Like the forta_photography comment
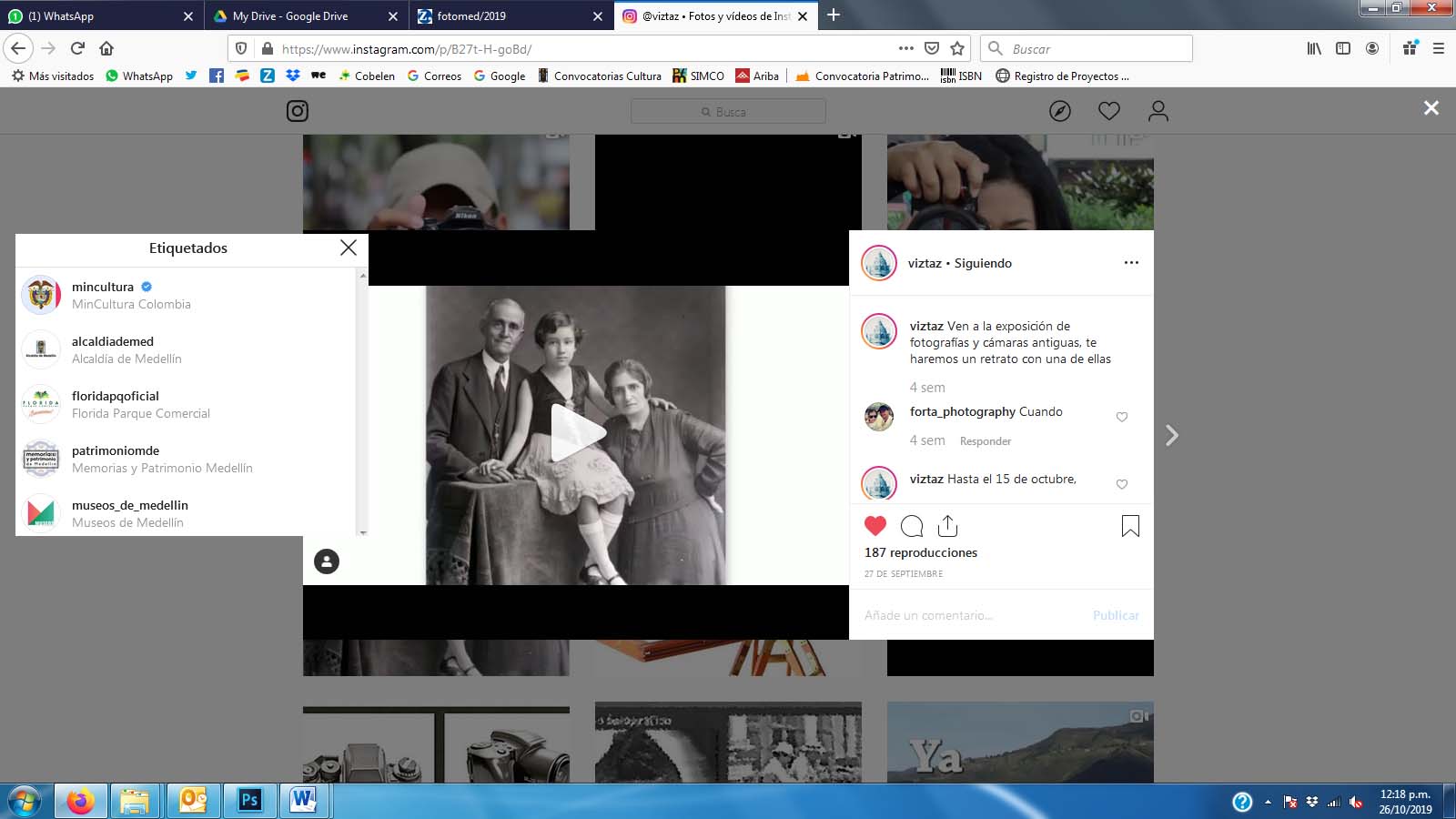Image resolution: width=1456 pixels, height=819 pixels. 1122,417
